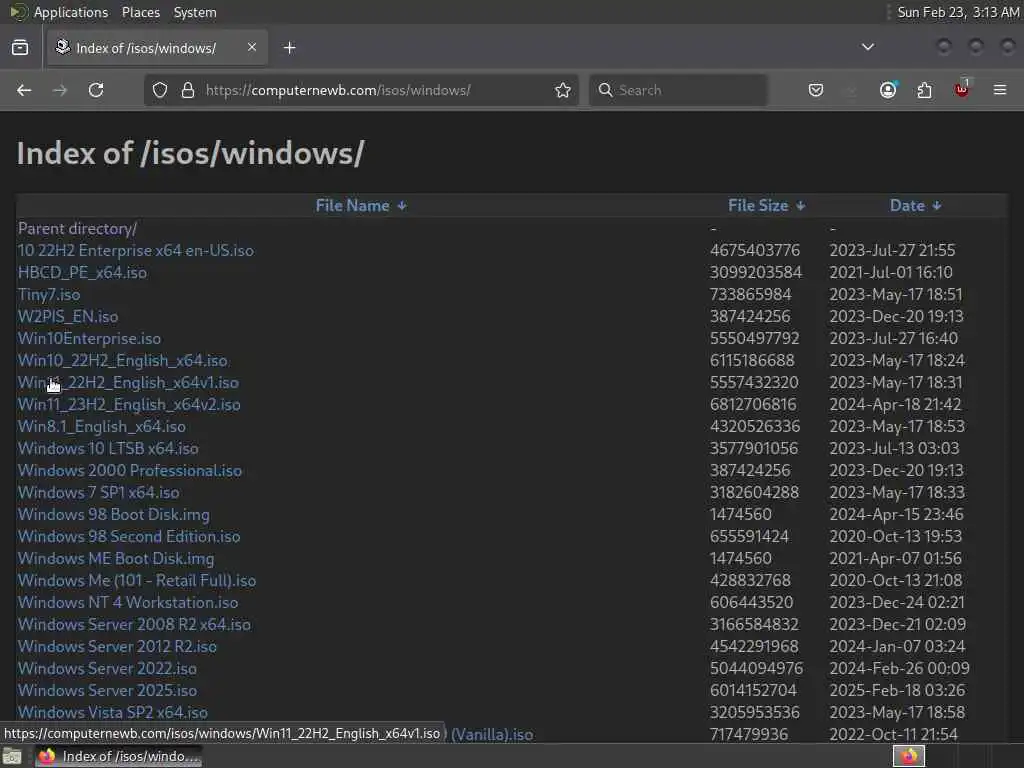
Task: Open the Tiny7.iso link
Action: 49,295
